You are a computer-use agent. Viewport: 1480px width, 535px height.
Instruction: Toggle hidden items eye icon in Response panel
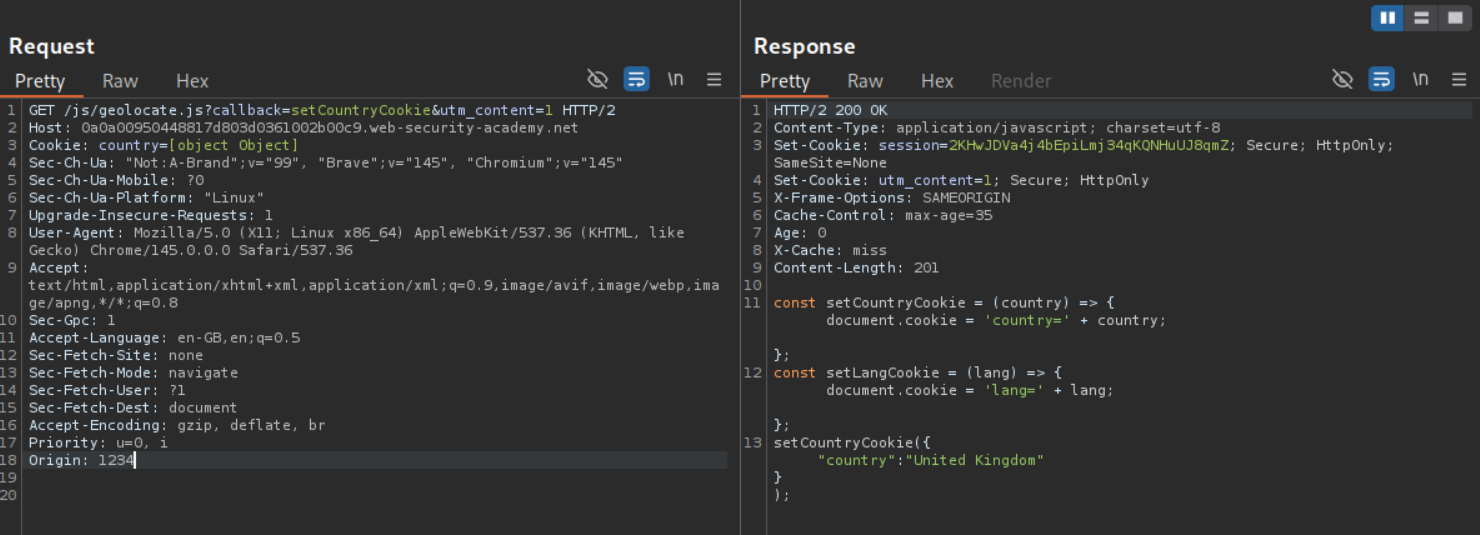1343,80
